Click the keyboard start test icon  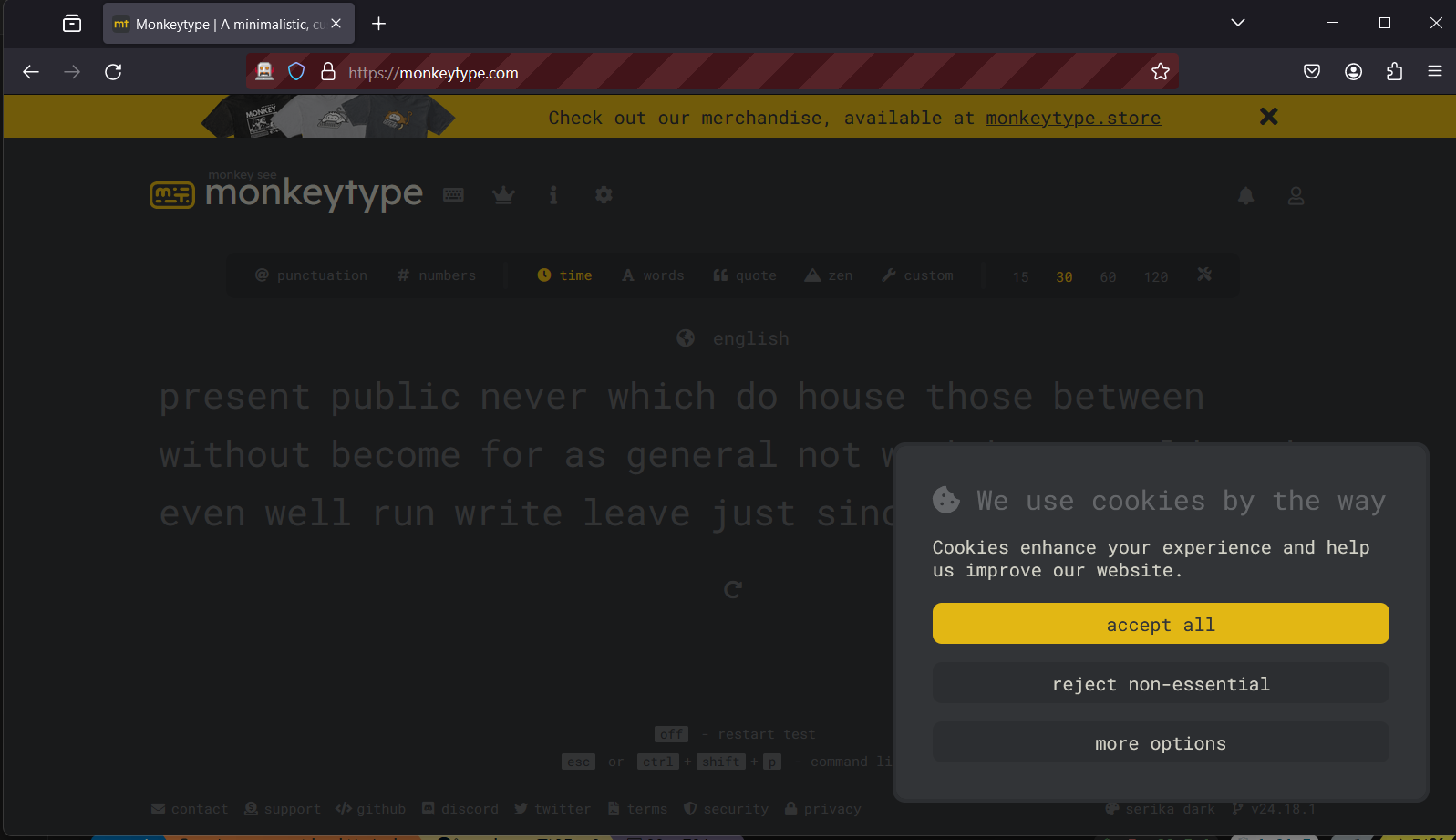click(453, 195)
